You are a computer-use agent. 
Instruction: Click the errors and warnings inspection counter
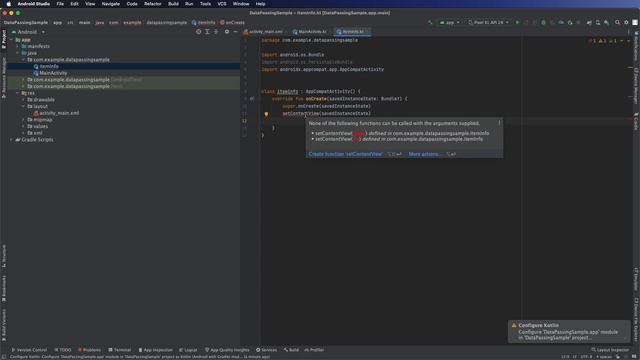603,41
